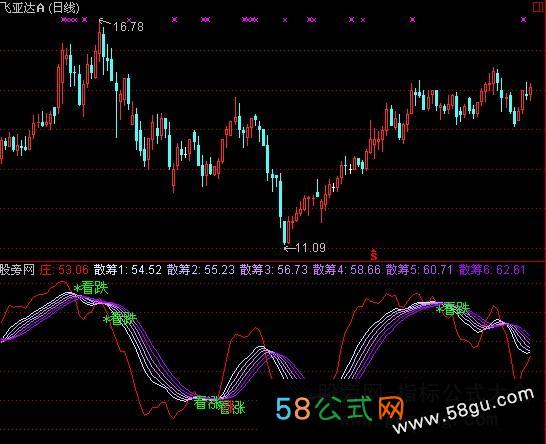Click the (日线) daily period label

64,8
